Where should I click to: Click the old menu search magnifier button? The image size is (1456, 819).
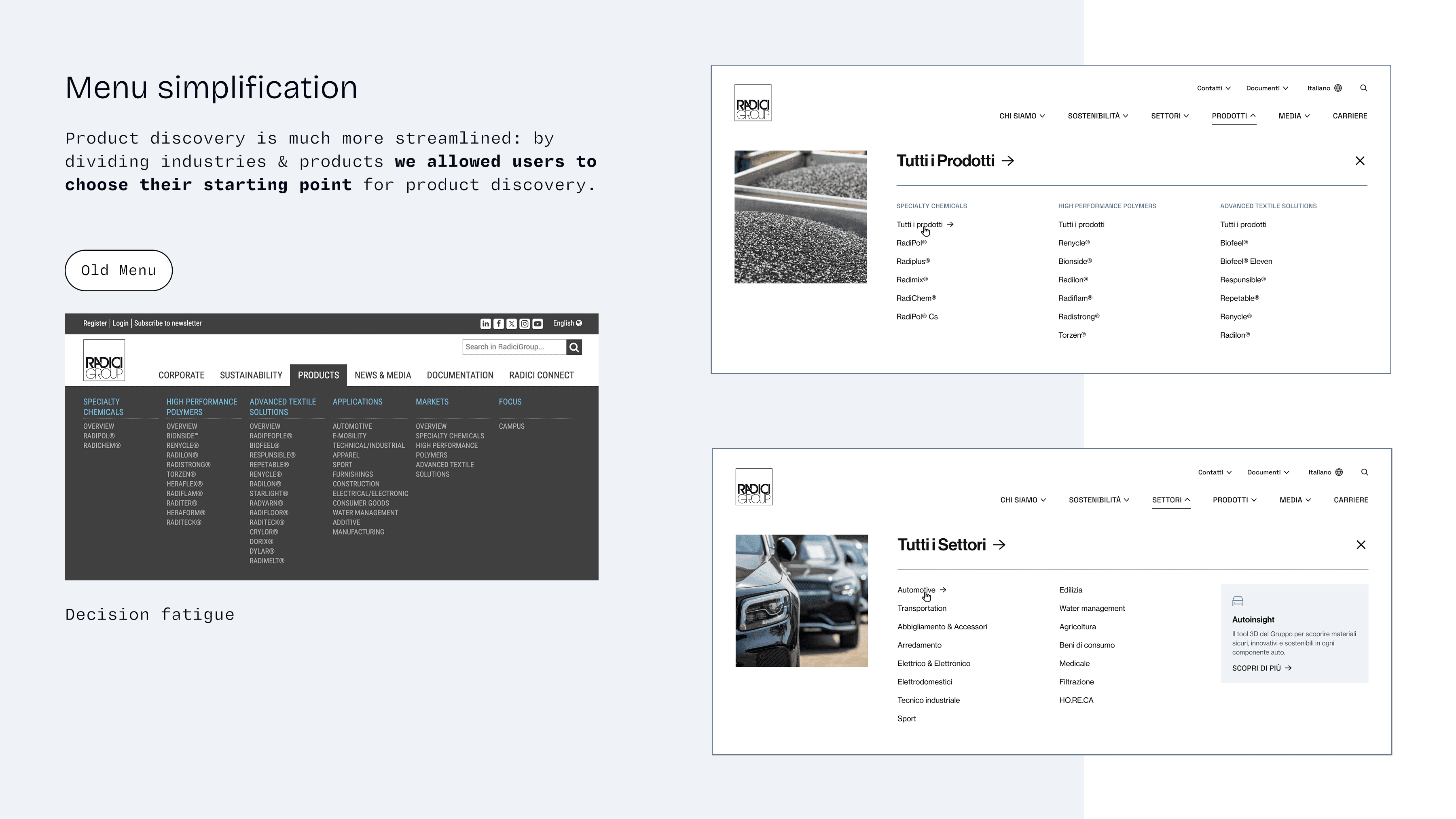[x=574, y=347]
